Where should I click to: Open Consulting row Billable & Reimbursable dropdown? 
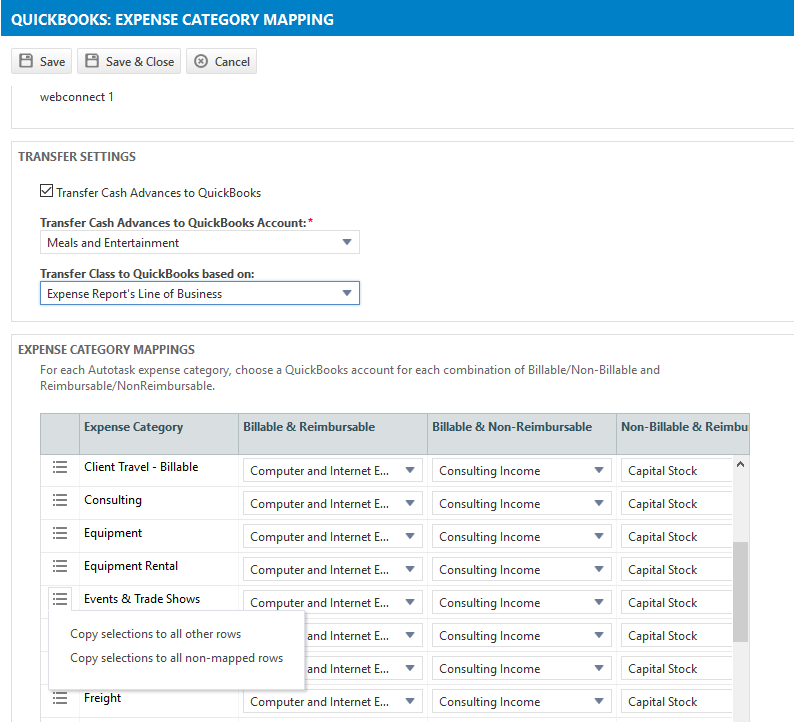click(333, 504)
